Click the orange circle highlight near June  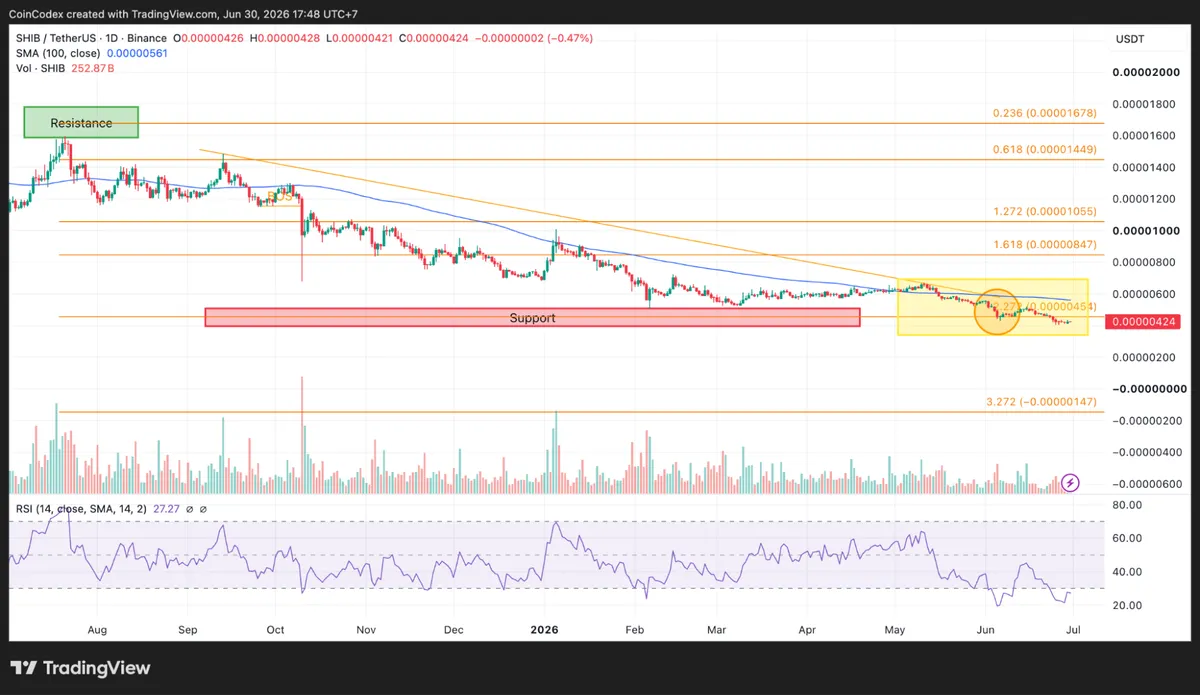click(x=998, y=311)
